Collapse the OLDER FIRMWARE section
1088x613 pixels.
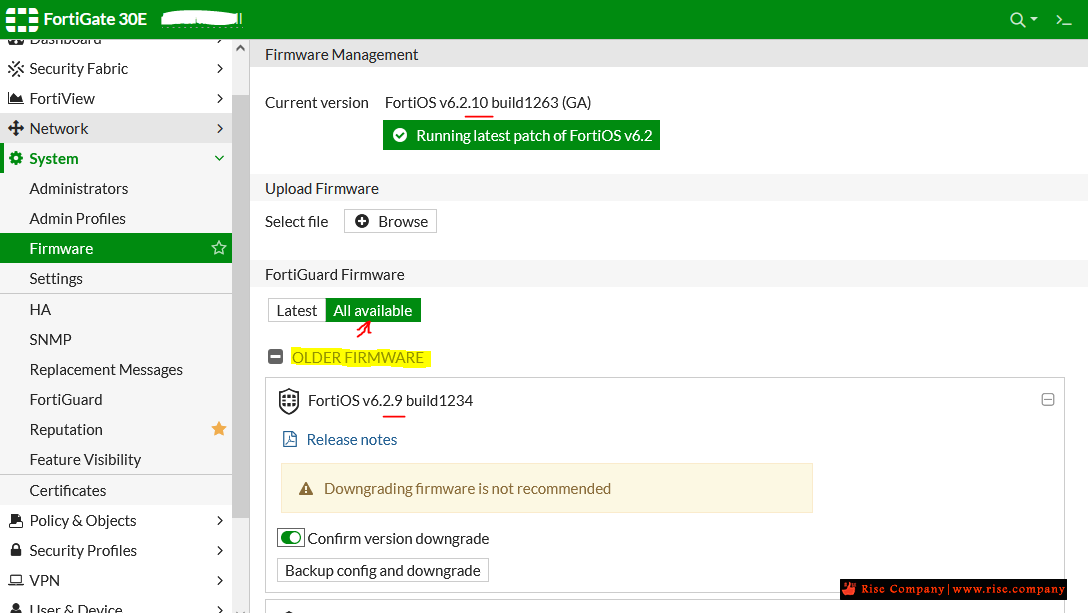[x=275, y=357]
